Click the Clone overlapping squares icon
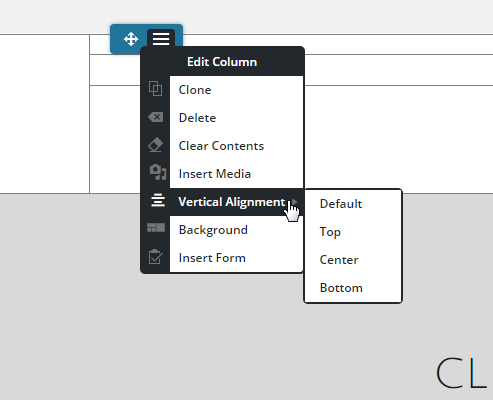 pos(155,88)
